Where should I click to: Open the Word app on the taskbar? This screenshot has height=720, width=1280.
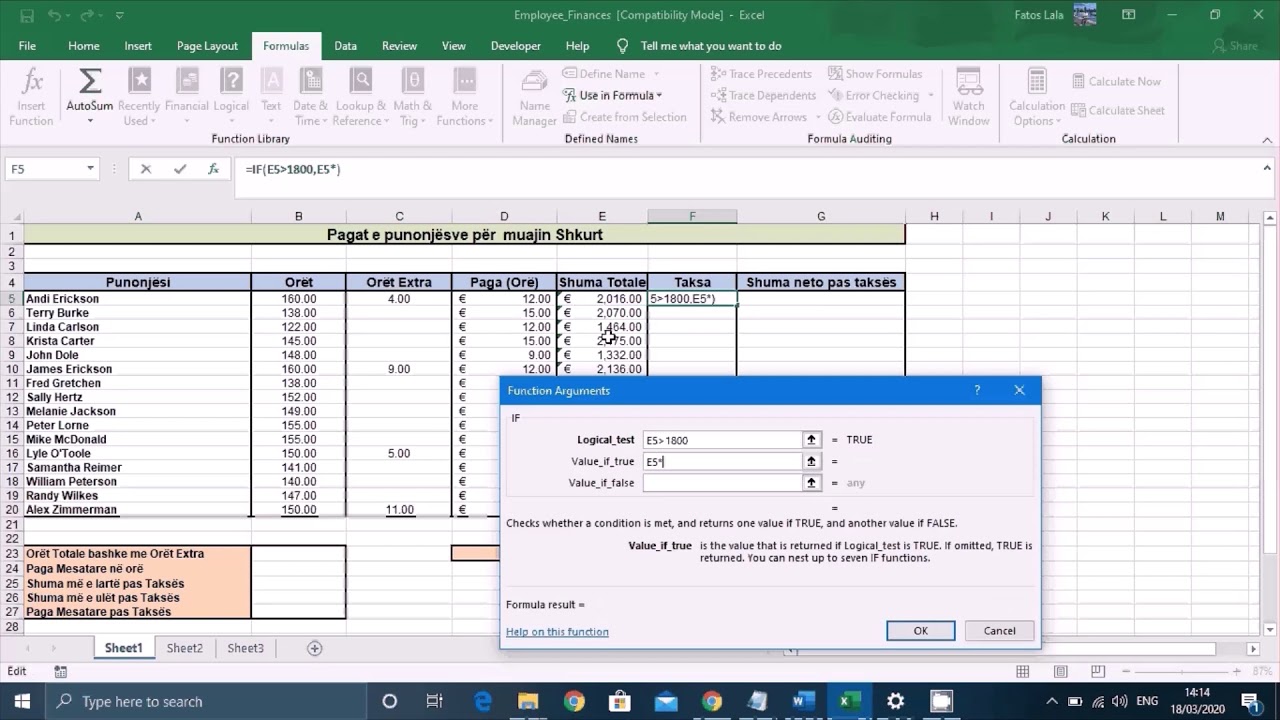(x=803, y=701)
